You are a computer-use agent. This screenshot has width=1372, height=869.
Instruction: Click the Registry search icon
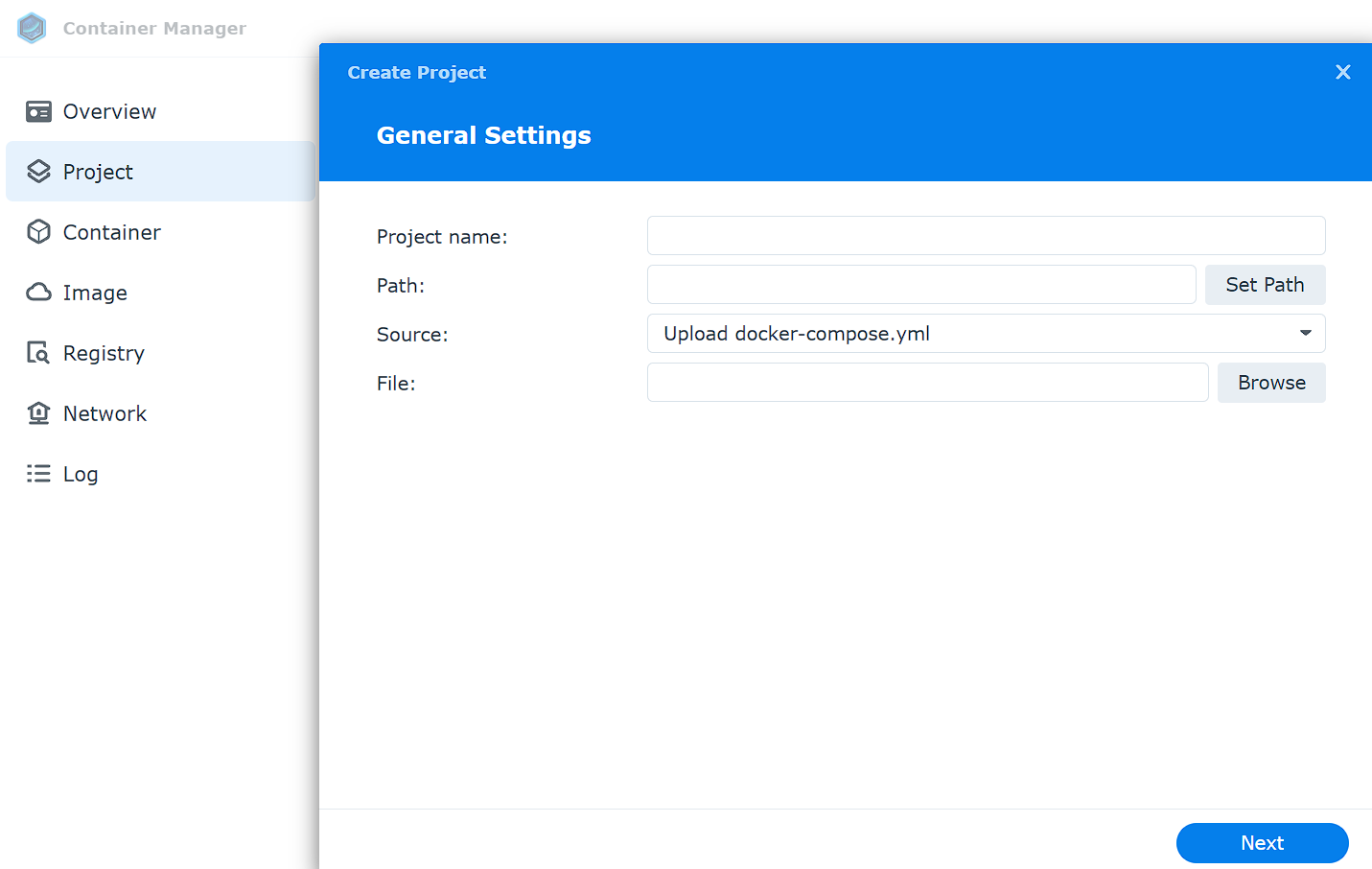(x=38, y=353)
